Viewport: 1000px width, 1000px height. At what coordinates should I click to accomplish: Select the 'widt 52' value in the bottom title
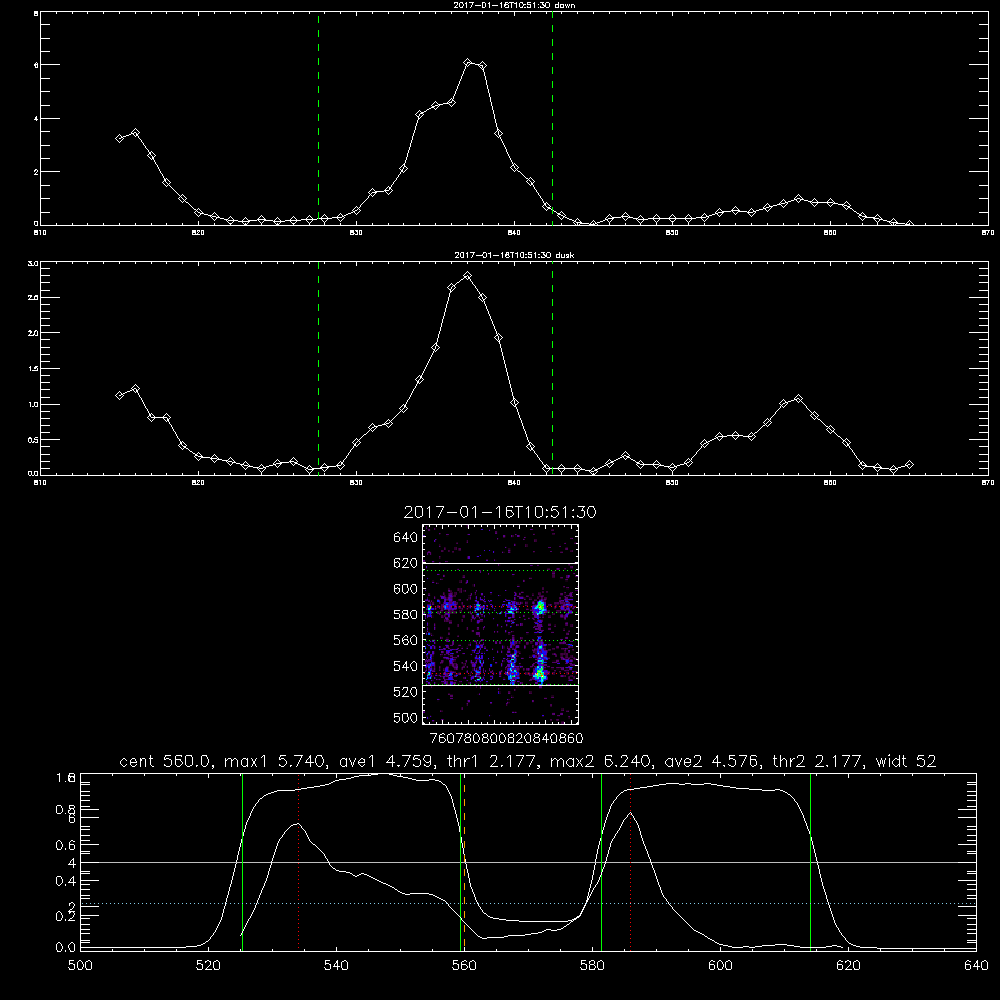coord(906,761)
